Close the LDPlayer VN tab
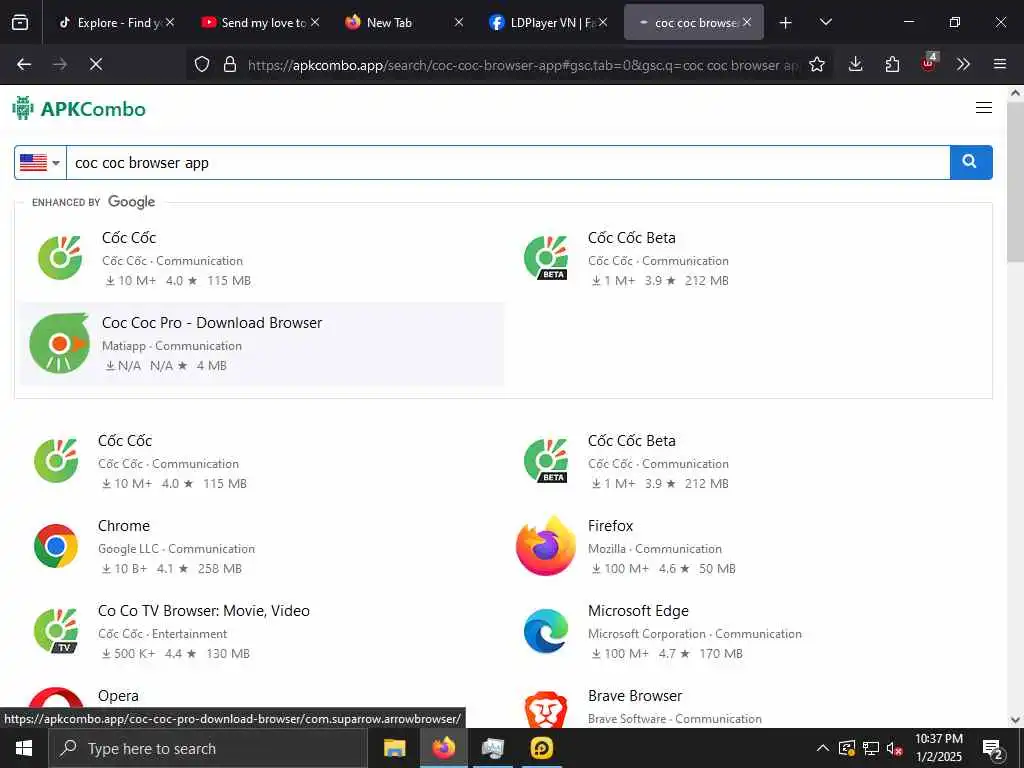The width and height of the screenshot is (1024, 768). pos(603,22)
